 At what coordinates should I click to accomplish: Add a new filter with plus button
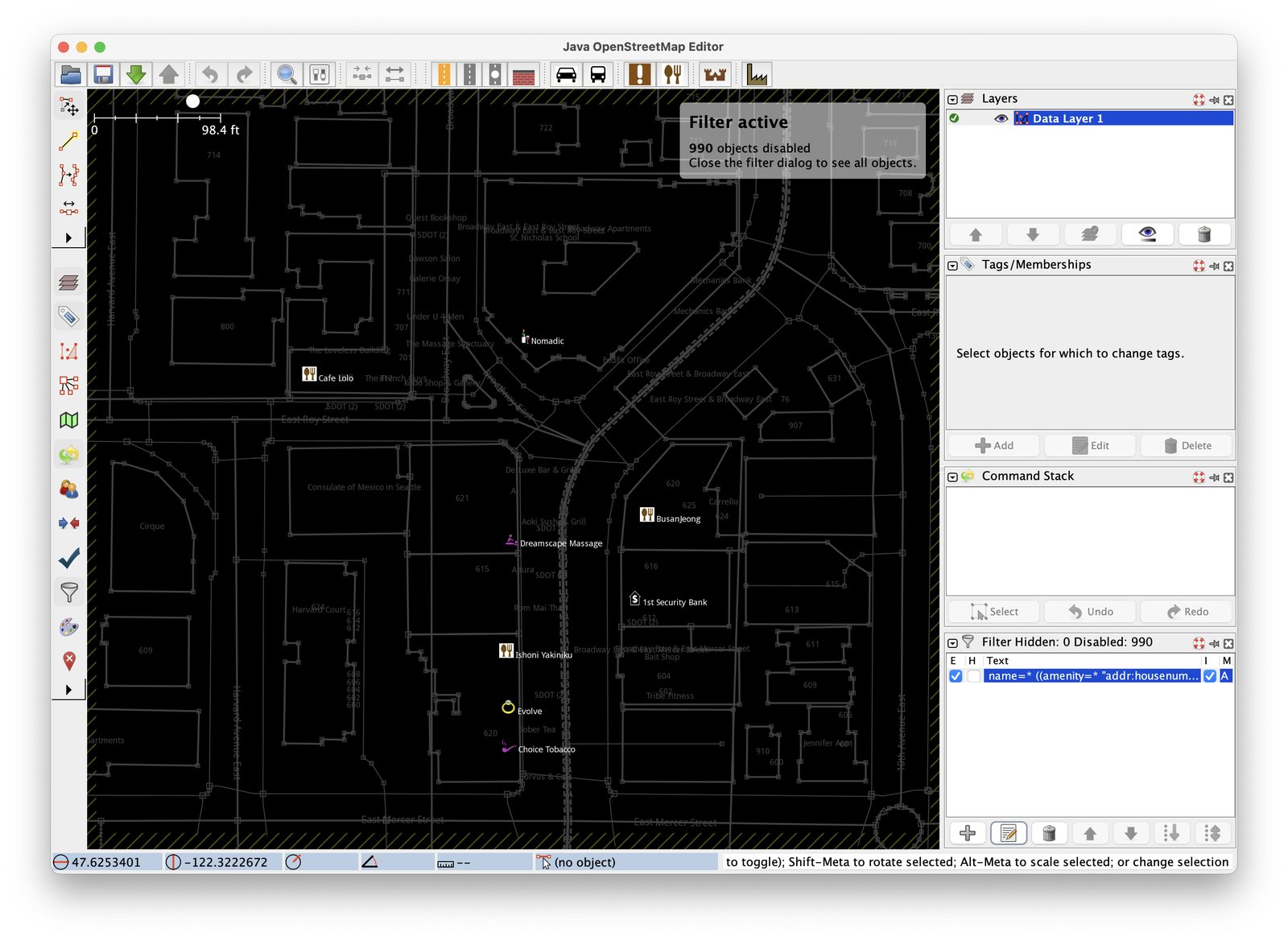pos(968,834)
